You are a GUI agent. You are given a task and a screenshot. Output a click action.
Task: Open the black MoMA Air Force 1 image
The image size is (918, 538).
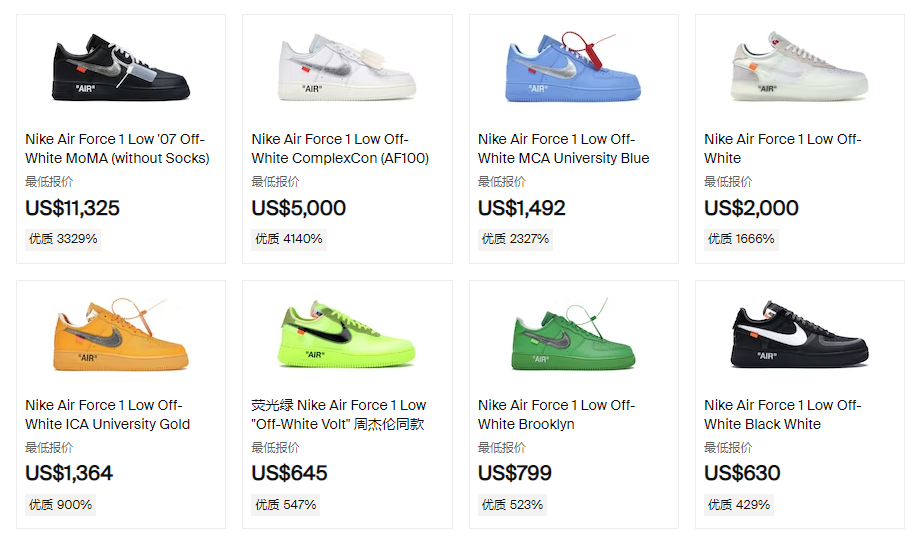tap(121, 67)
